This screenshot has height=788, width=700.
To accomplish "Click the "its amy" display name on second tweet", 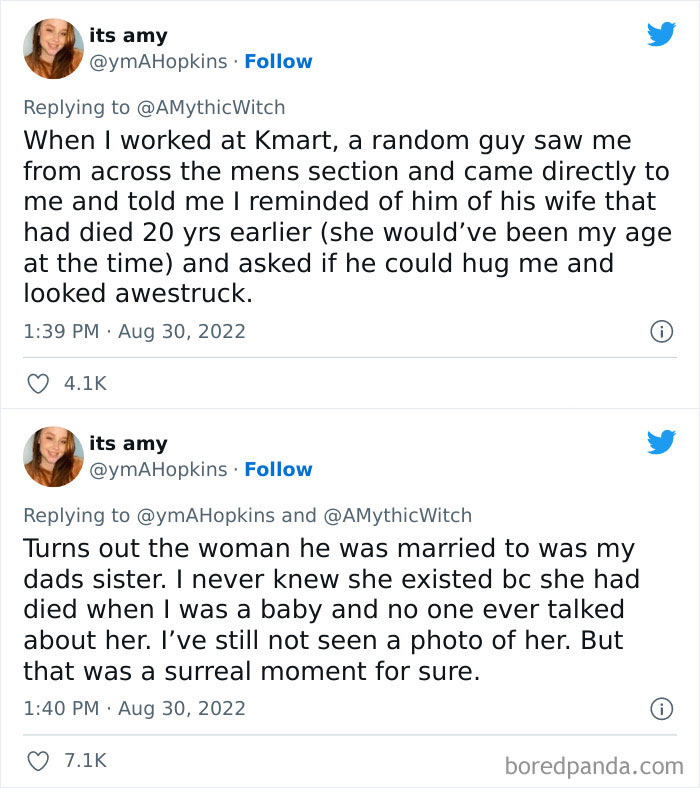I will [128, 443].
